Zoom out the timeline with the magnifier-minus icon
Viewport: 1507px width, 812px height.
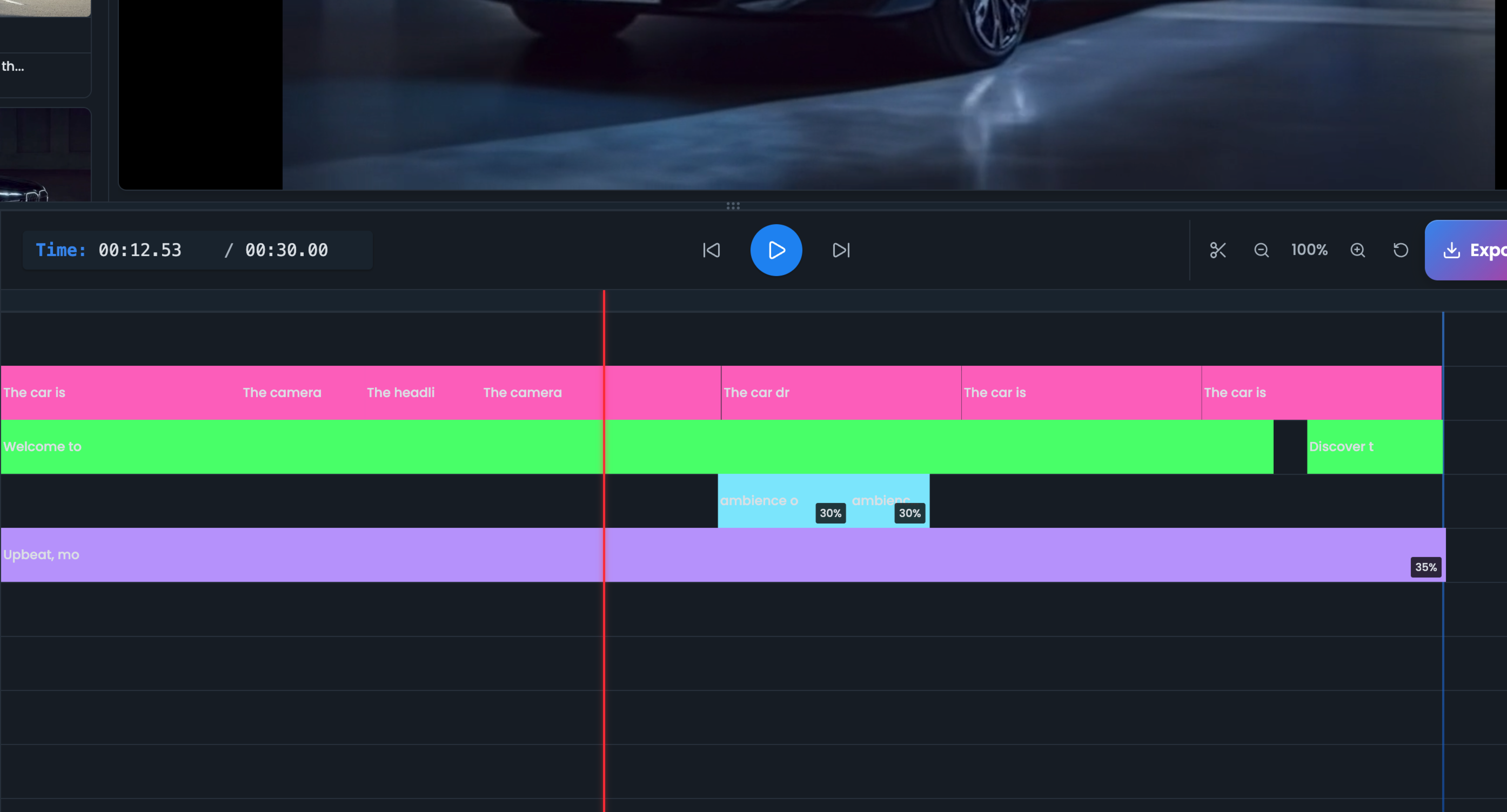pos(1261,250)
